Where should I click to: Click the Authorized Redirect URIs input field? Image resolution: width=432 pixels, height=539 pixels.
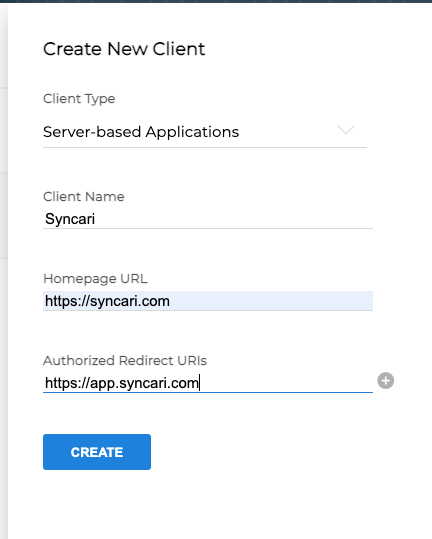click(208, 383)
